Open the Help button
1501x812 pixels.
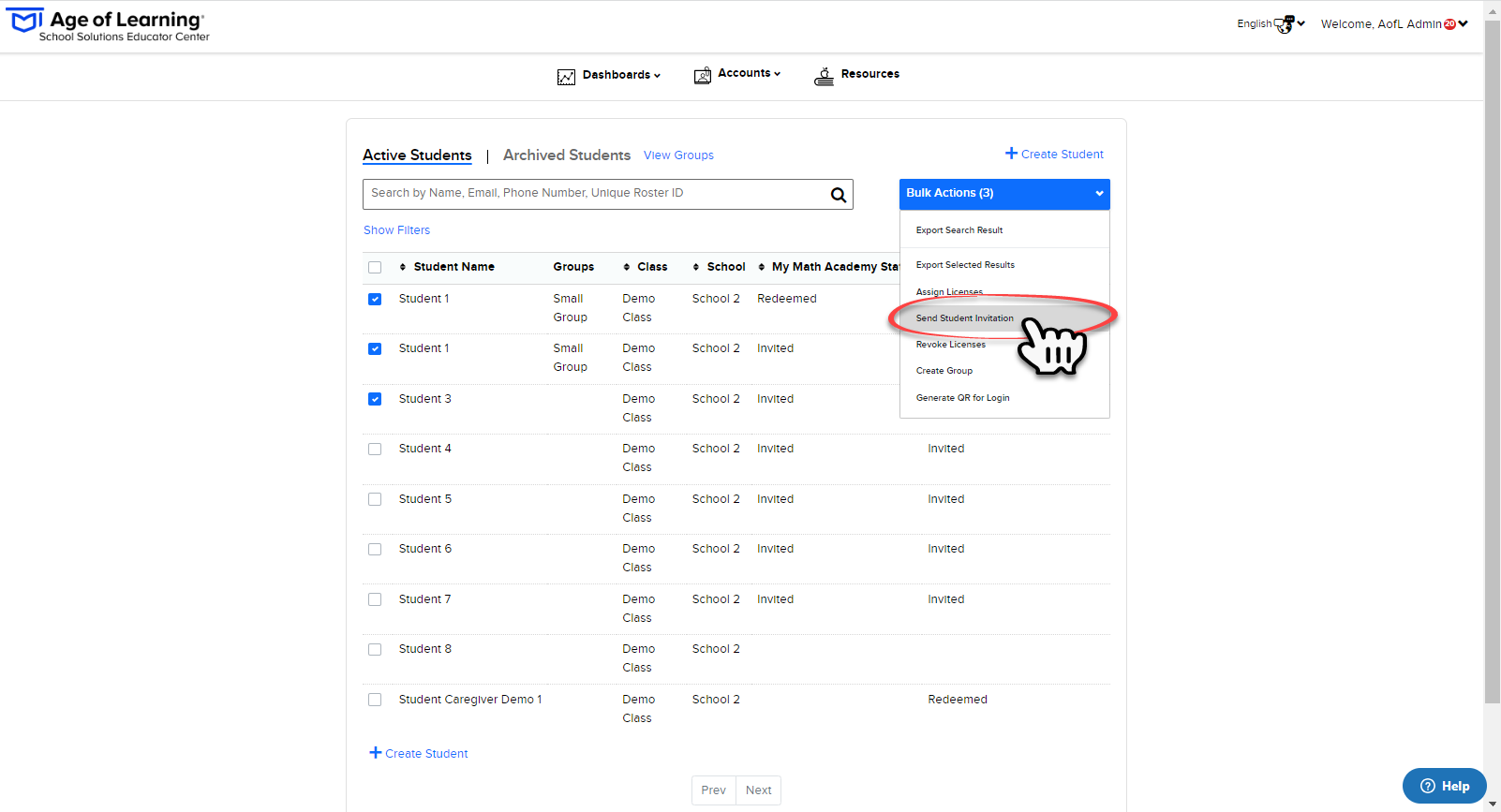pos(1444,786)
